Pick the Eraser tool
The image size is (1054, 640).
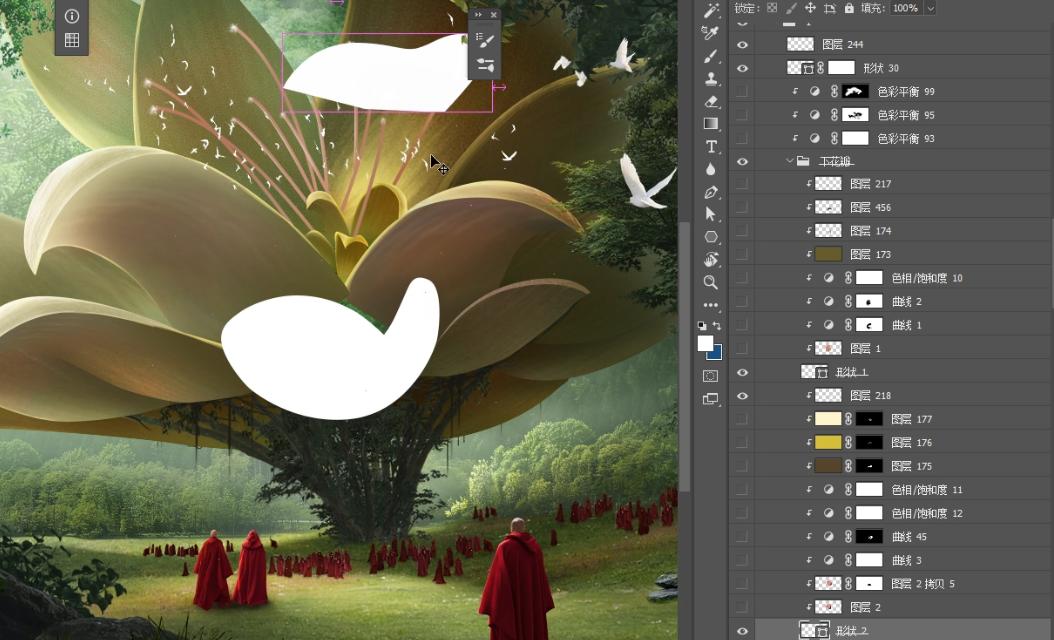(711, 101)
